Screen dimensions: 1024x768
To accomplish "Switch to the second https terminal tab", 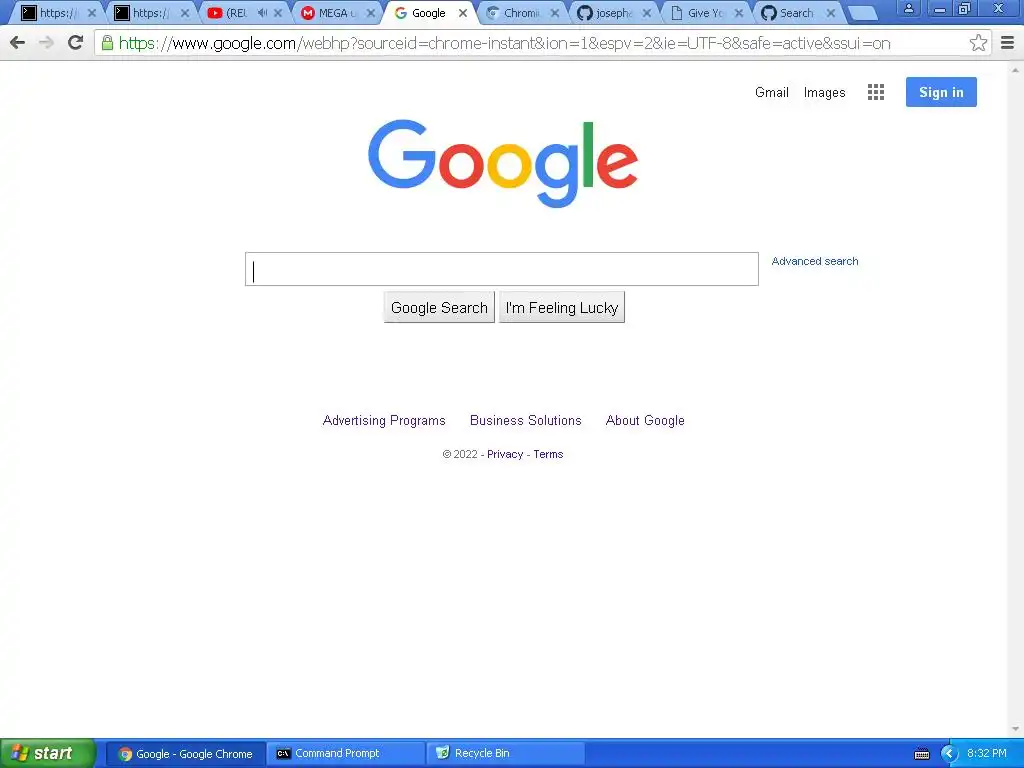I will (152, 13).
